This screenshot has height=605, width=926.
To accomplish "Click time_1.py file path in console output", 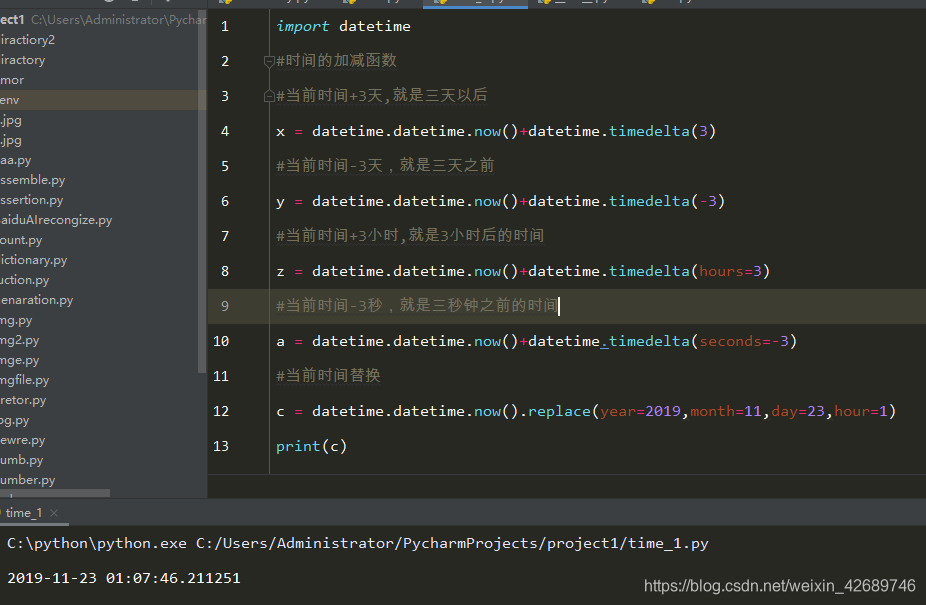I will coord(452,544).
